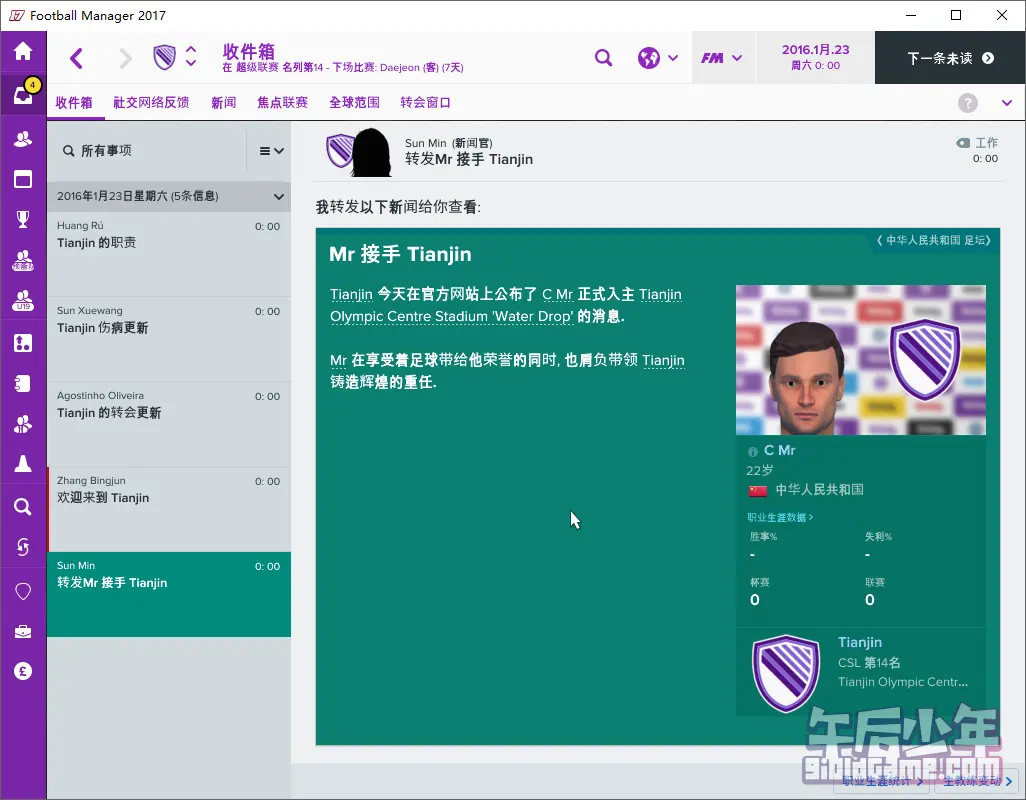
Task: Open the Sun Xuewang message Tianjin 伤病更新
Action: click(169, 339)
